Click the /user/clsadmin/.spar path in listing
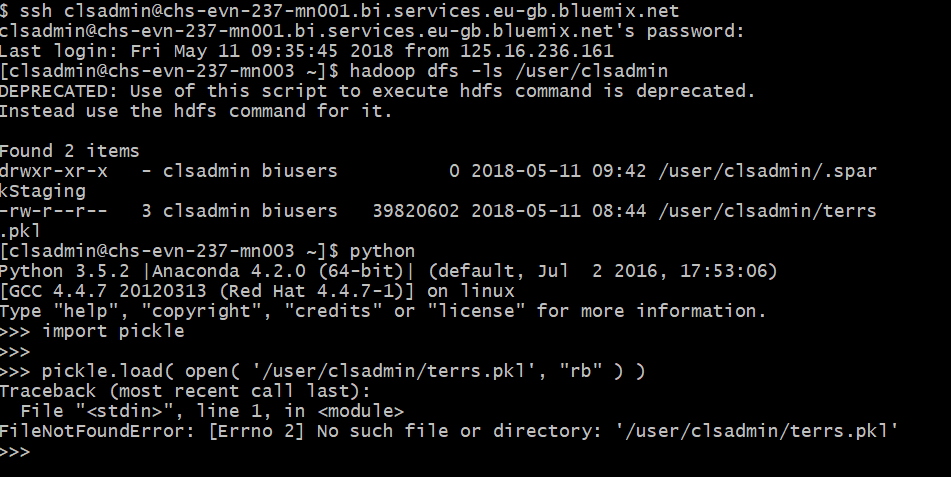Image resolution: width=951 pixels, height=477 pixels. tap(767, 171)
